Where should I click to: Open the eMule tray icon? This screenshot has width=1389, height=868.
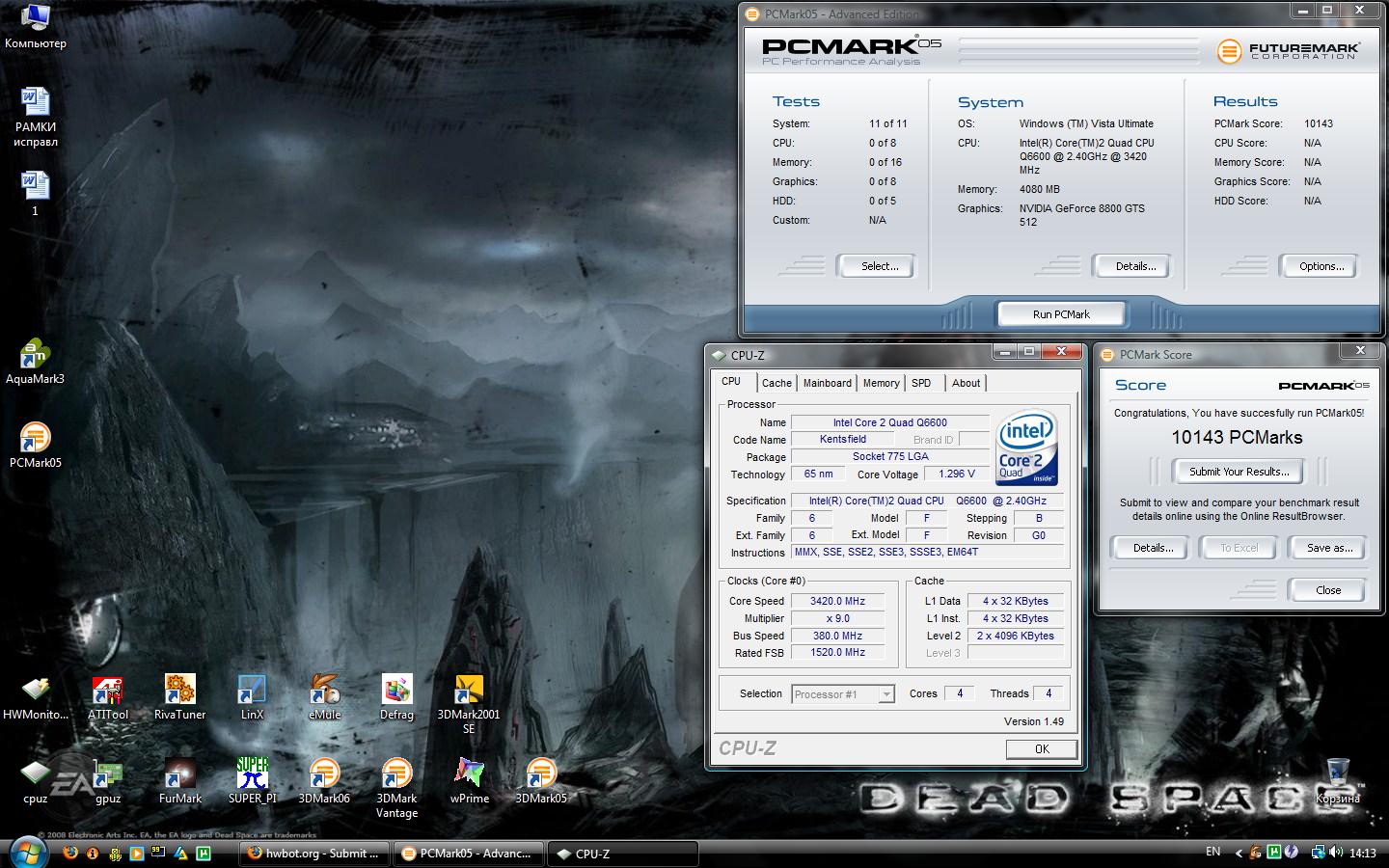coord(1256,853)
